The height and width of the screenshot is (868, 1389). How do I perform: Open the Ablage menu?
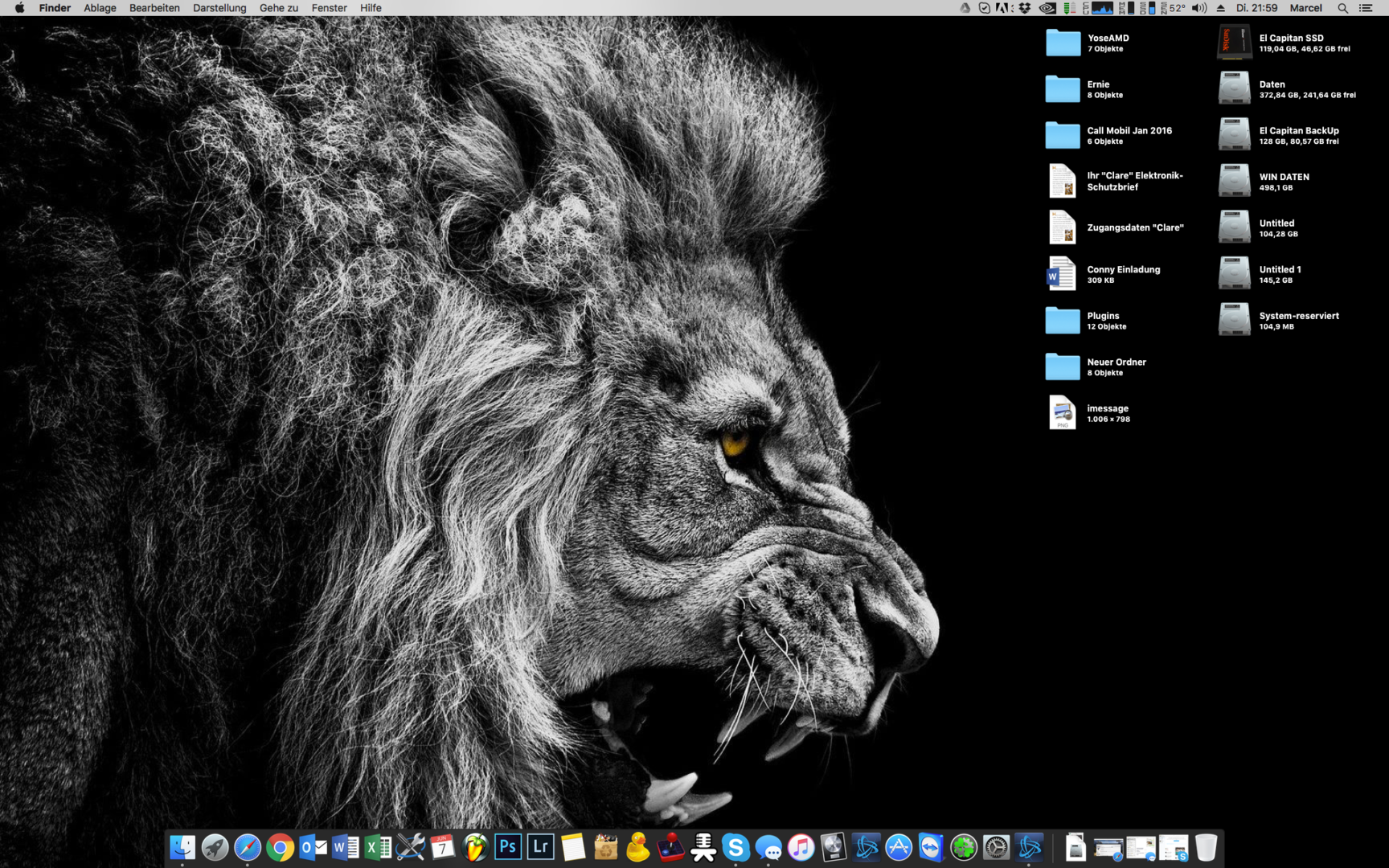click(x=100, y=8)
